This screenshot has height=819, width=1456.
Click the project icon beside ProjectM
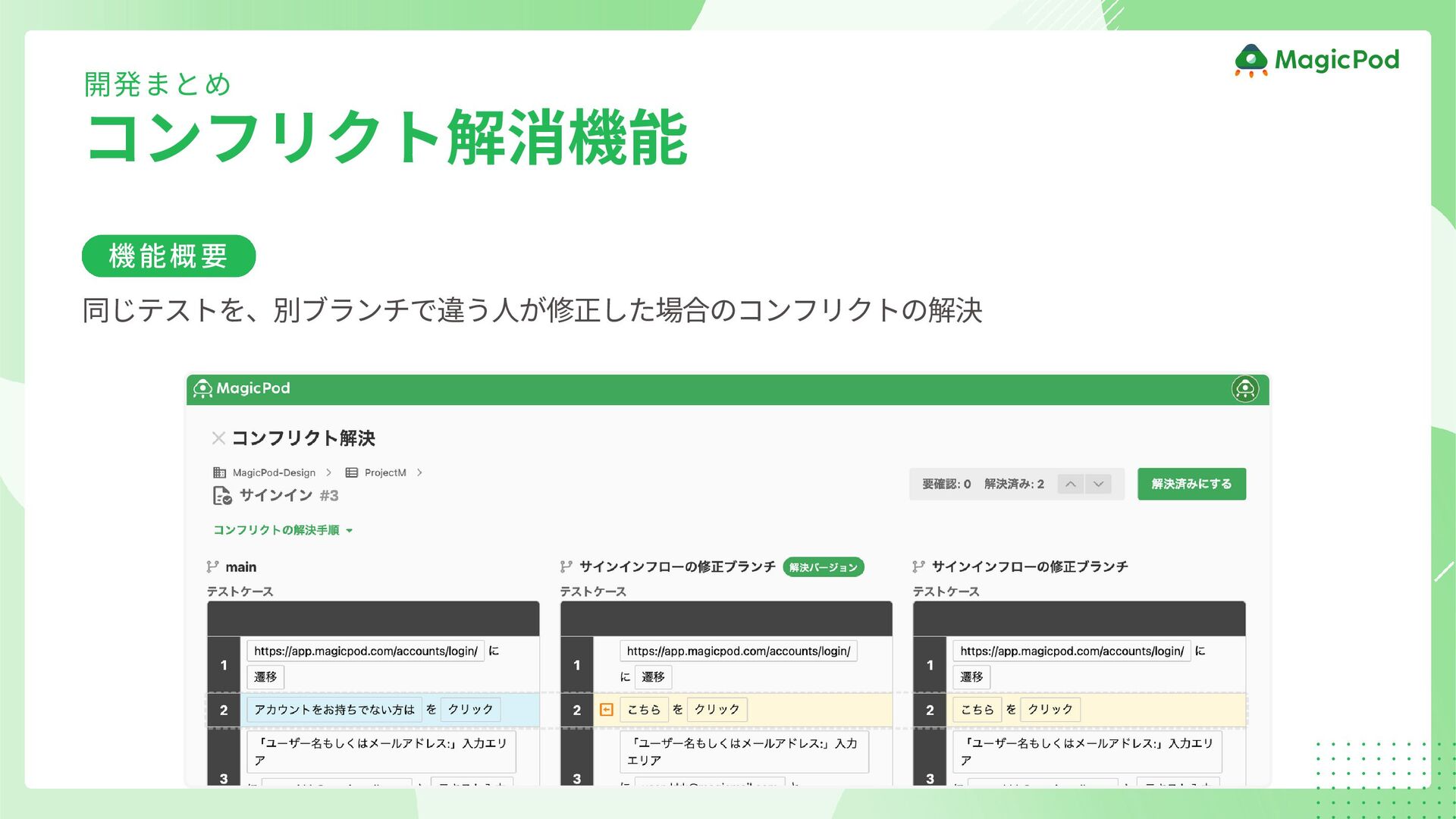tap(352, 472)
